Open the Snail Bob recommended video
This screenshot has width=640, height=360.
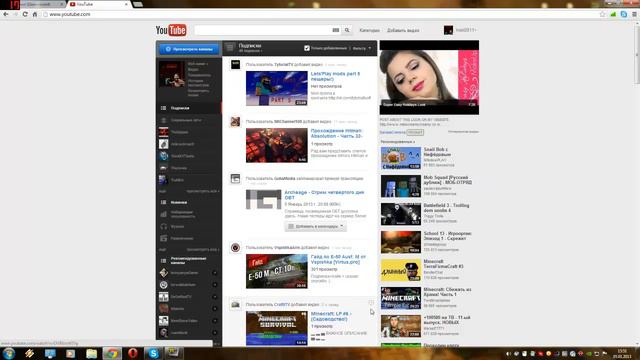[401, 158]
